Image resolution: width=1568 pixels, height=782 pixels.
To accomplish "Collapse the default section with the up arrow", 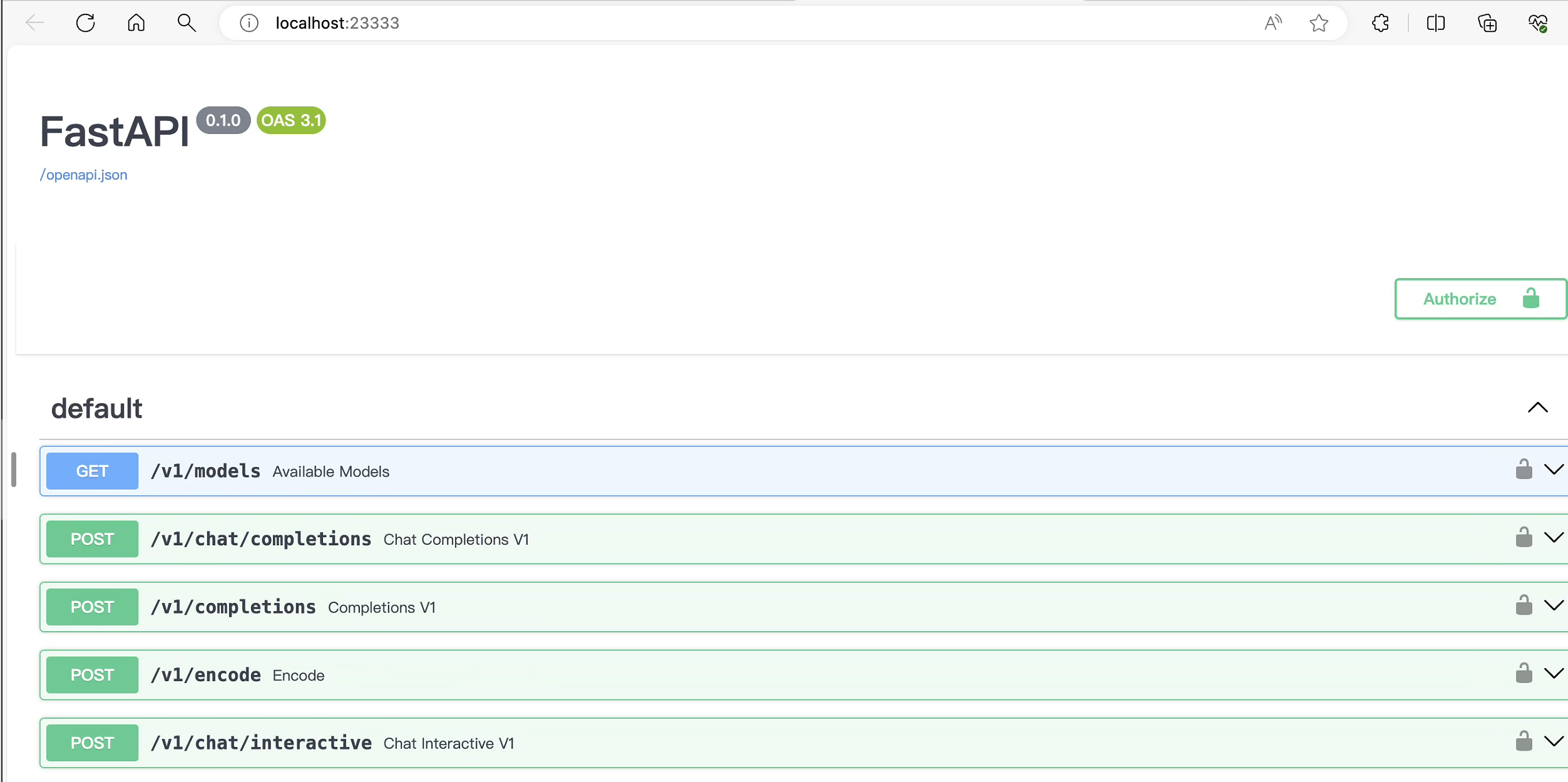I will point(1537,408).
